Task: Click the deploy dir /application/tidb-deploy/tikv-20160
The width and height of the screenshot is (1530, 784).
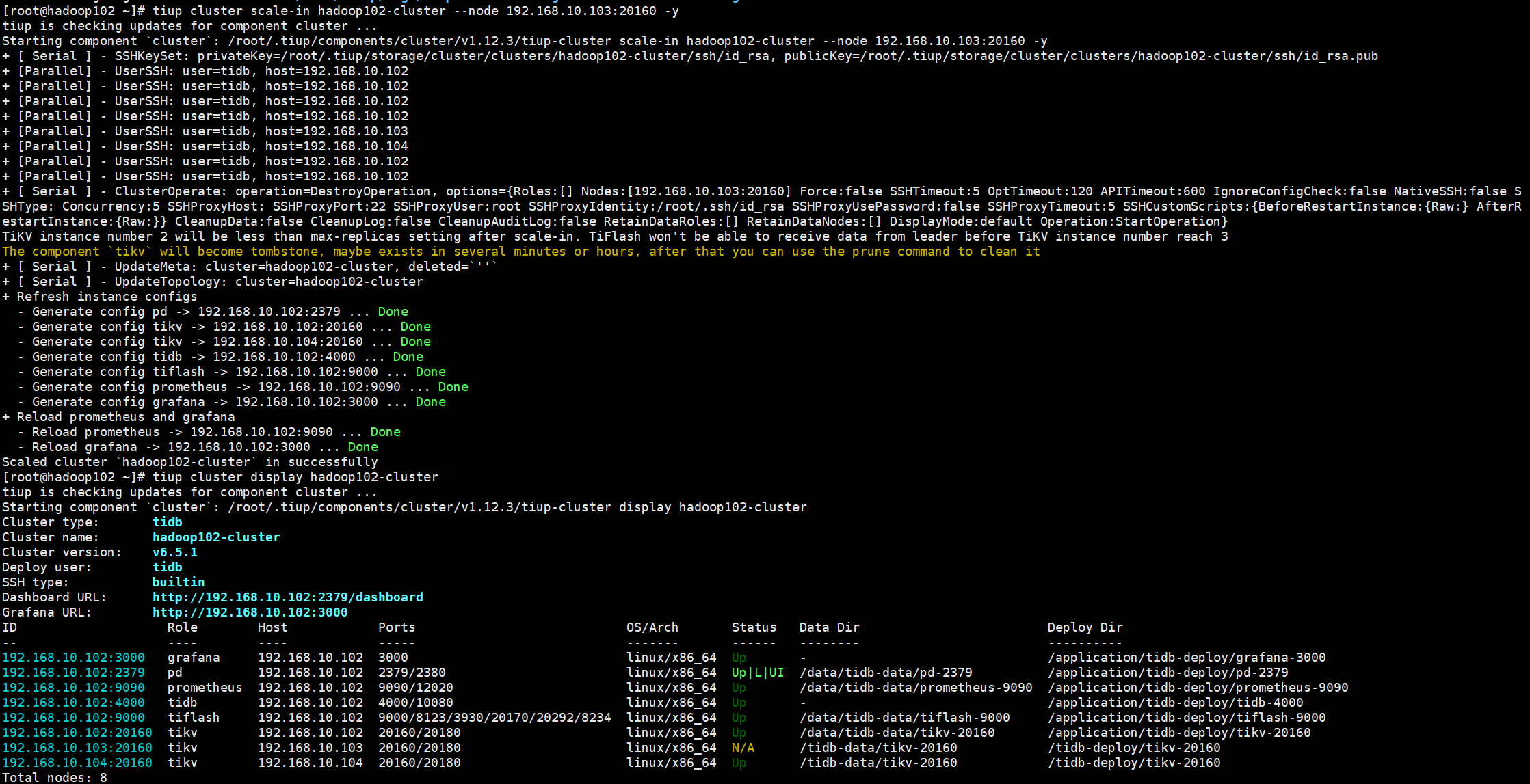Action: click(1179, 733)
